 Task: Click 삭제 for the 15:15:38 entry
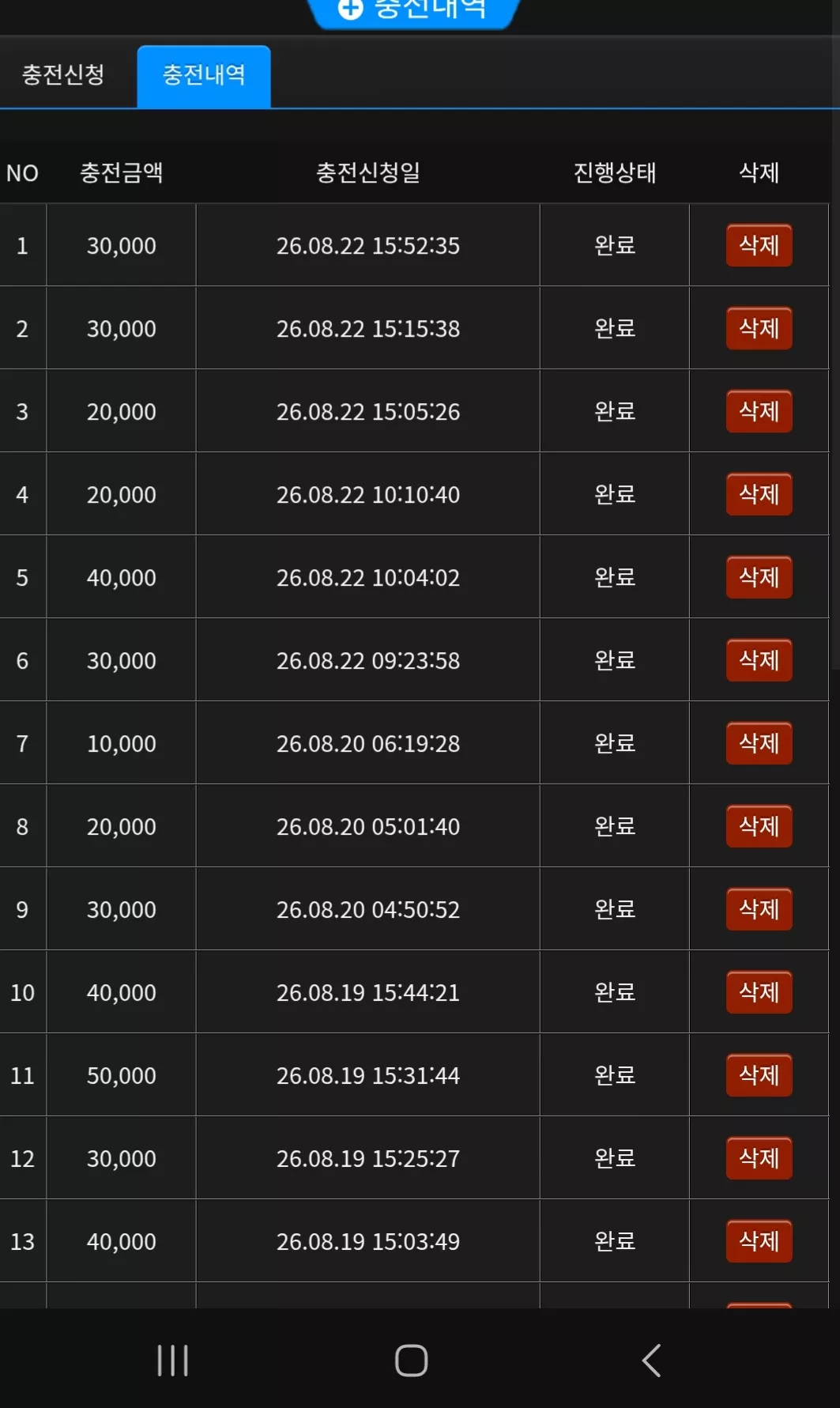759,328
